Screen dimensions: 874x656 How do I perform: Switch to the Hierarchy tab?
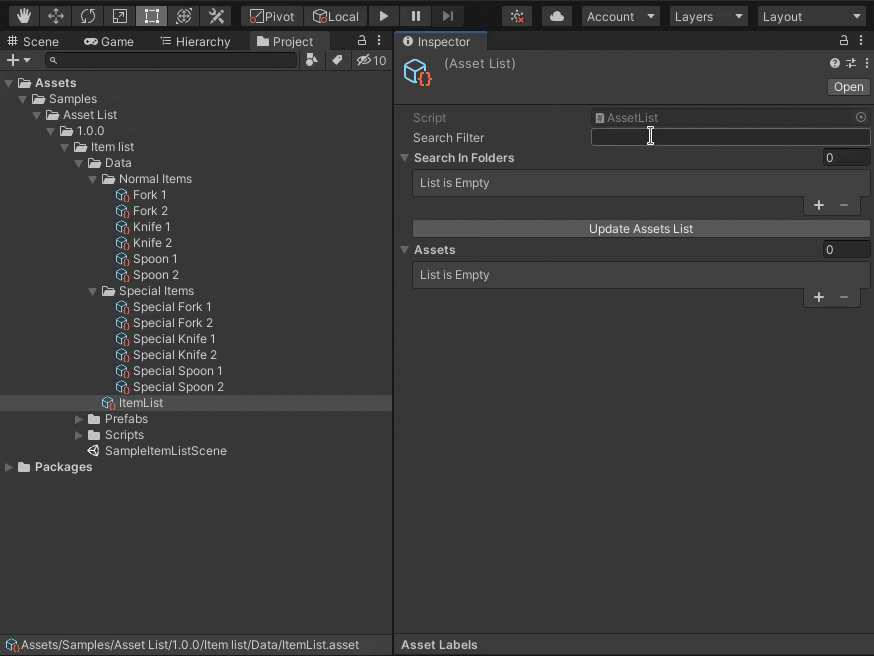click(195, 41)
